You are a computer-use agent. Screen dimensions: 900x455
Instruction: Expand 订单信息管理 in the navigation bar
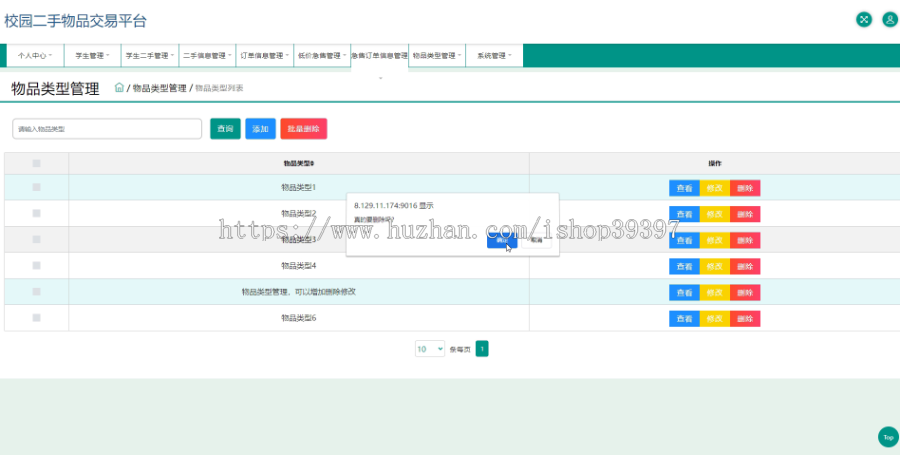coord(265,56)
